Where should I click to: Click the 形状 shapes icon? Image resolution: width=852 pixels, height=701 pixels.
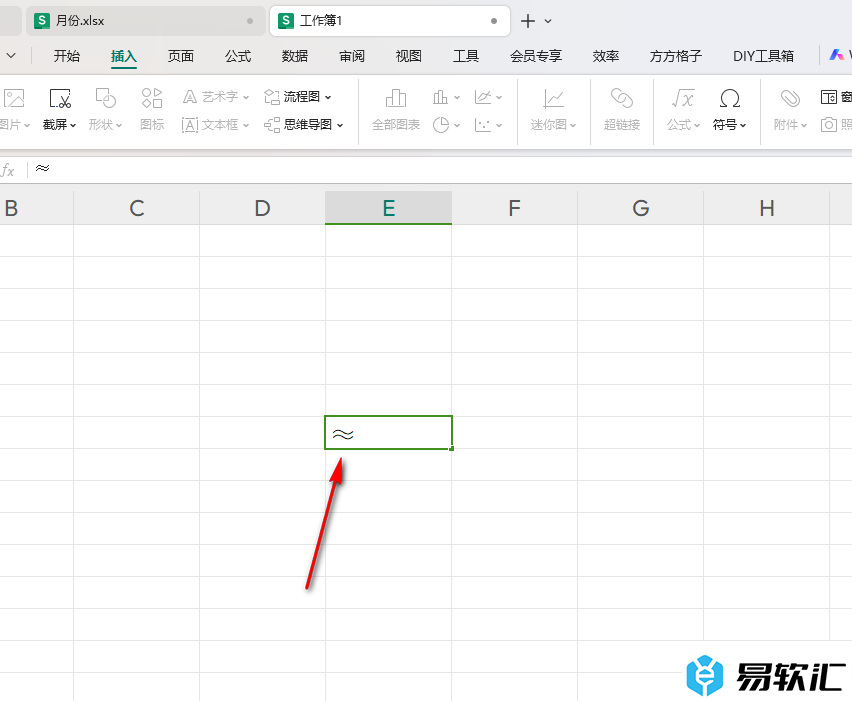pos(105,98)
